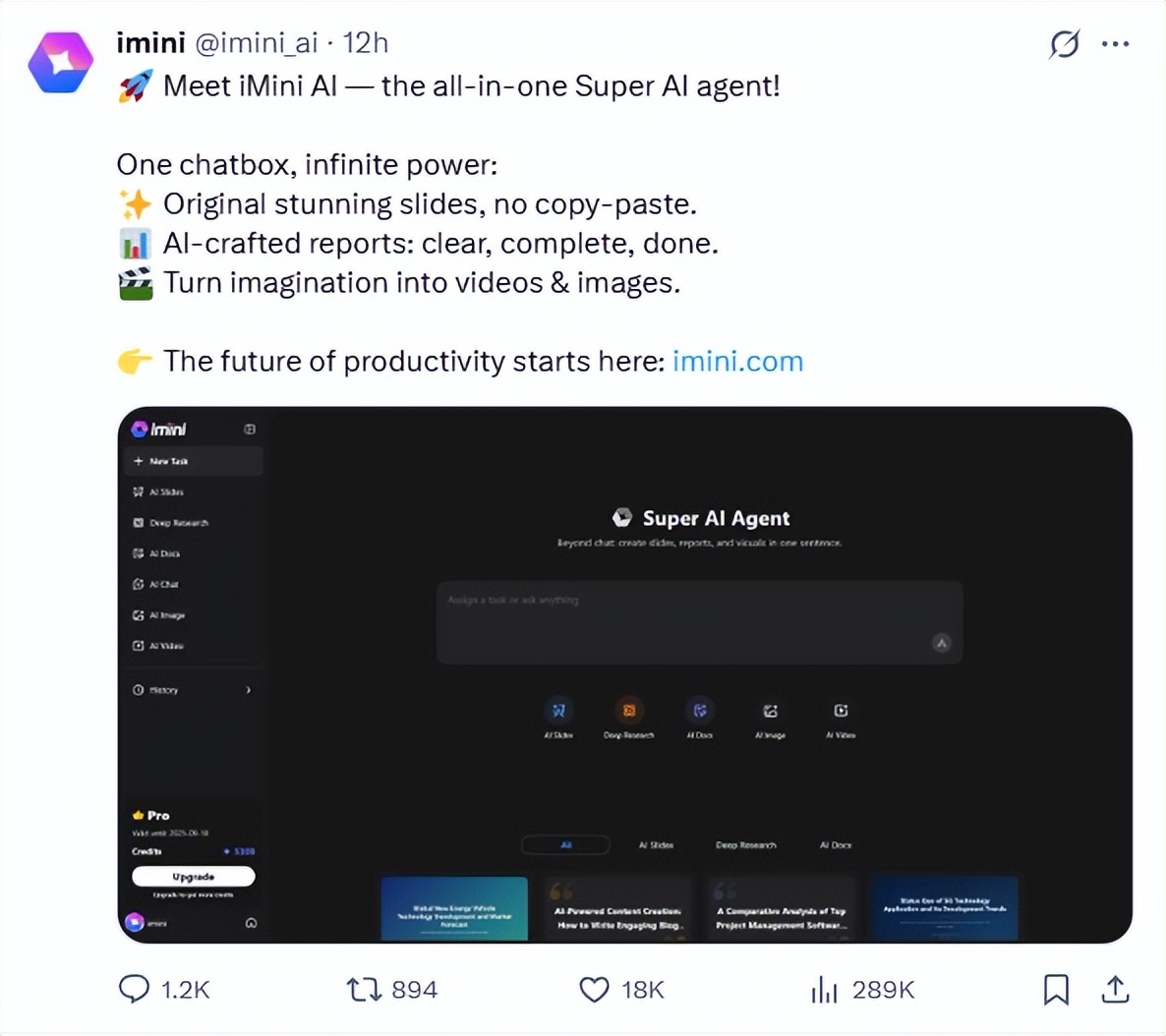Screen dimensions: 1166x1036
Task: Click the reply comment icon
Action: coord(134,988)
